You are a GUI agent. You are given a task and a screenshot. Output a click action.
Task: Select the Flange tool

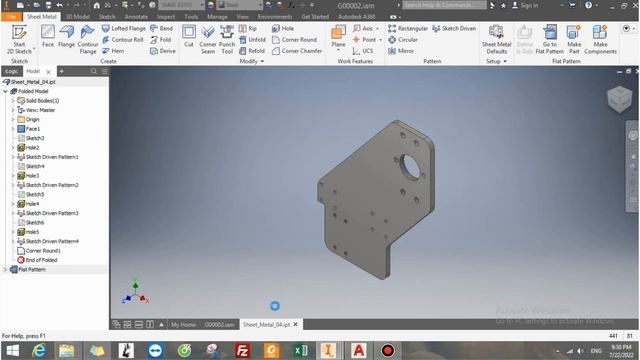tap(67, 37)
